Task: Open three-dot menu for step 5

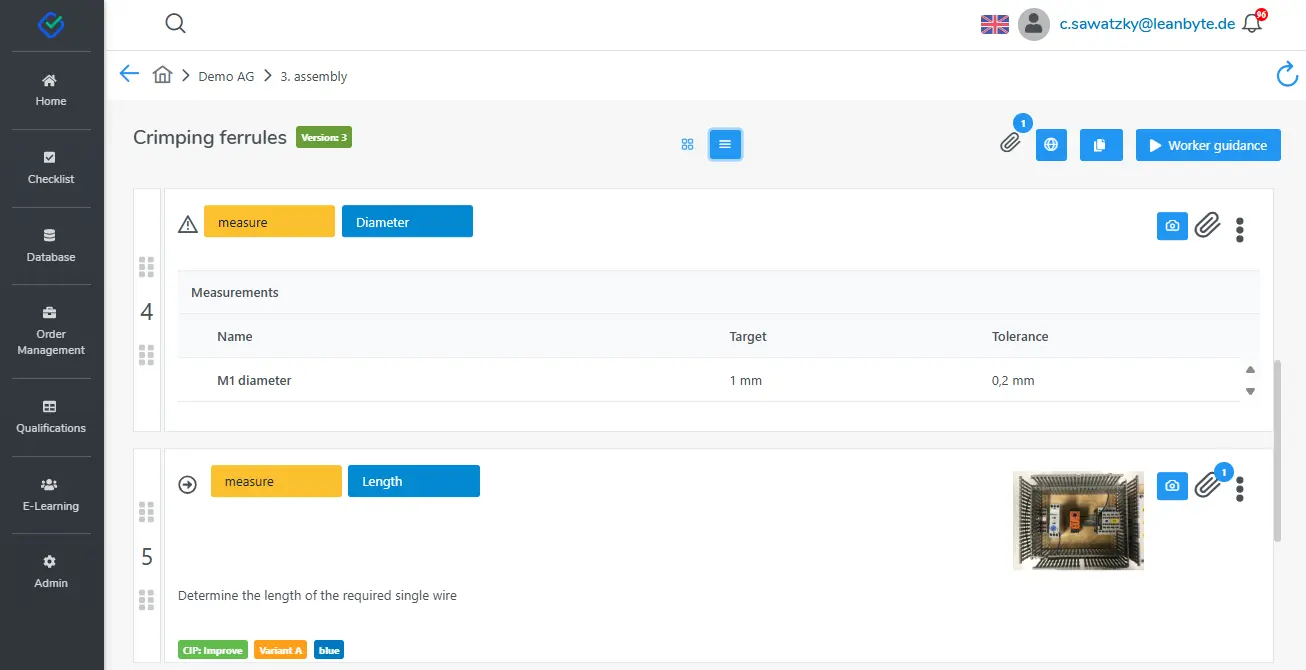Action: click(x=1240, y=489)
